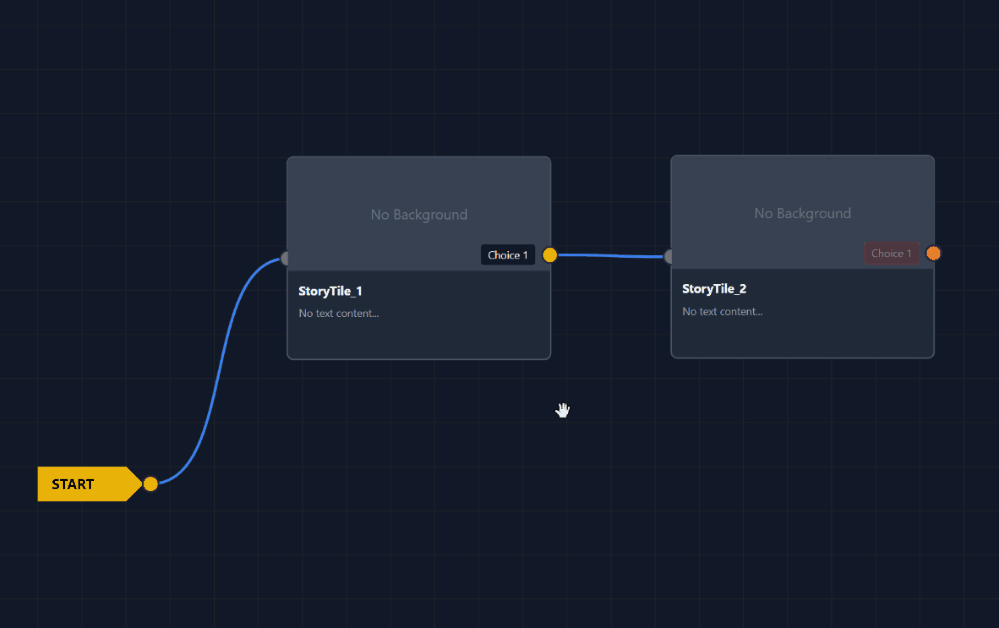Click StoryTile_1's yellow Choice 1 output port
This screenshot has width=999, height=628.
pos(549,255)
